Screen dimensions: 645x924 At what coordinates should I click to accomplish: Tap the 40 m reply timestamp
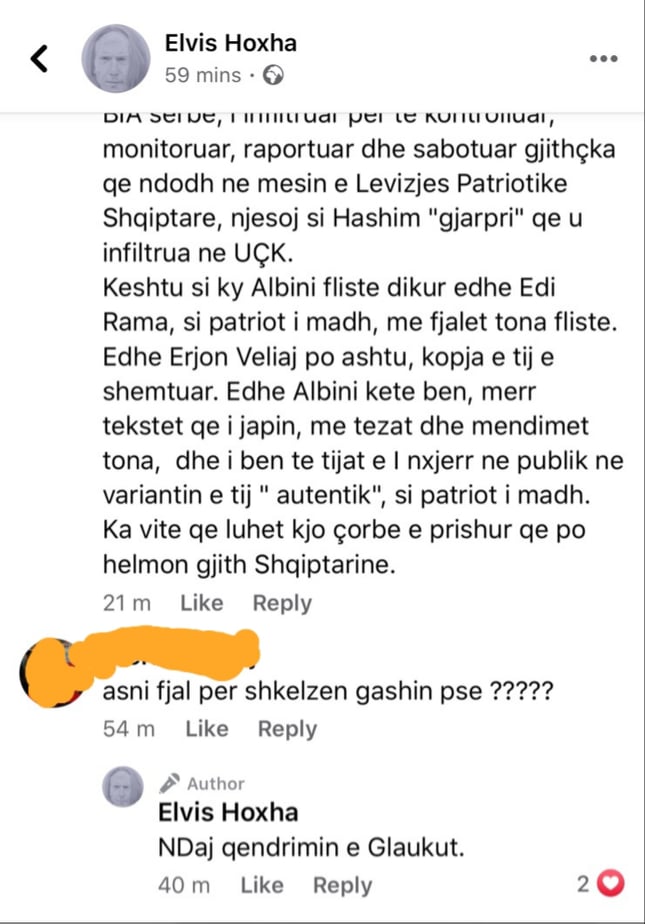pos(184,885)
